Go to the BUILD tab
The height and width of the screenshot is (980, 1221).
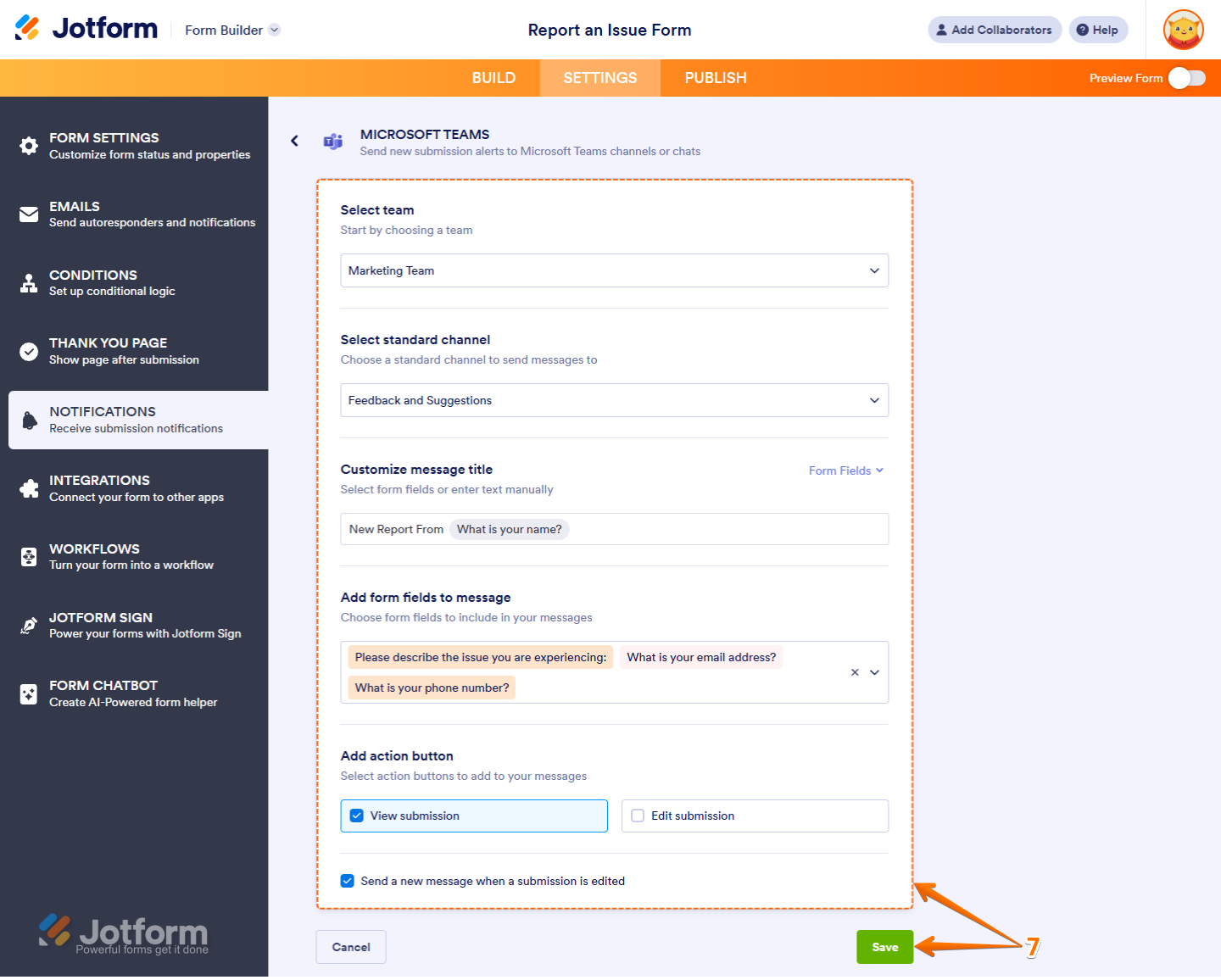pyautogui.click(x=493, y=77)
